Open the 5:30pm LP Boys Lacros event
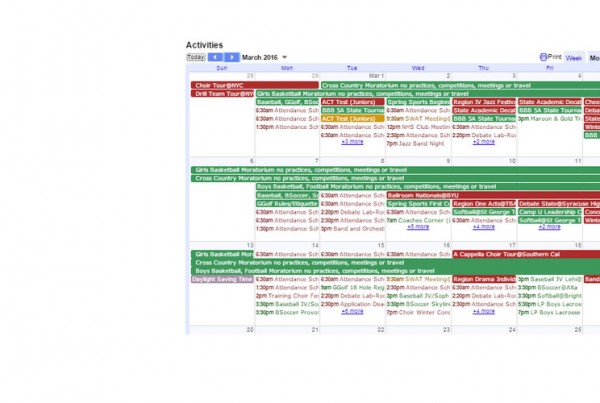The image size is (600, 403). click(549, 304)
